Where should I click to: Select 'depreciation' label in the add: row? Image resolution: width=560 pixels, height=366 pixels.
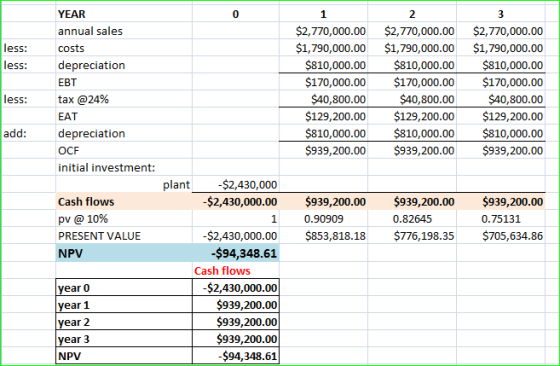coord(124,134)
